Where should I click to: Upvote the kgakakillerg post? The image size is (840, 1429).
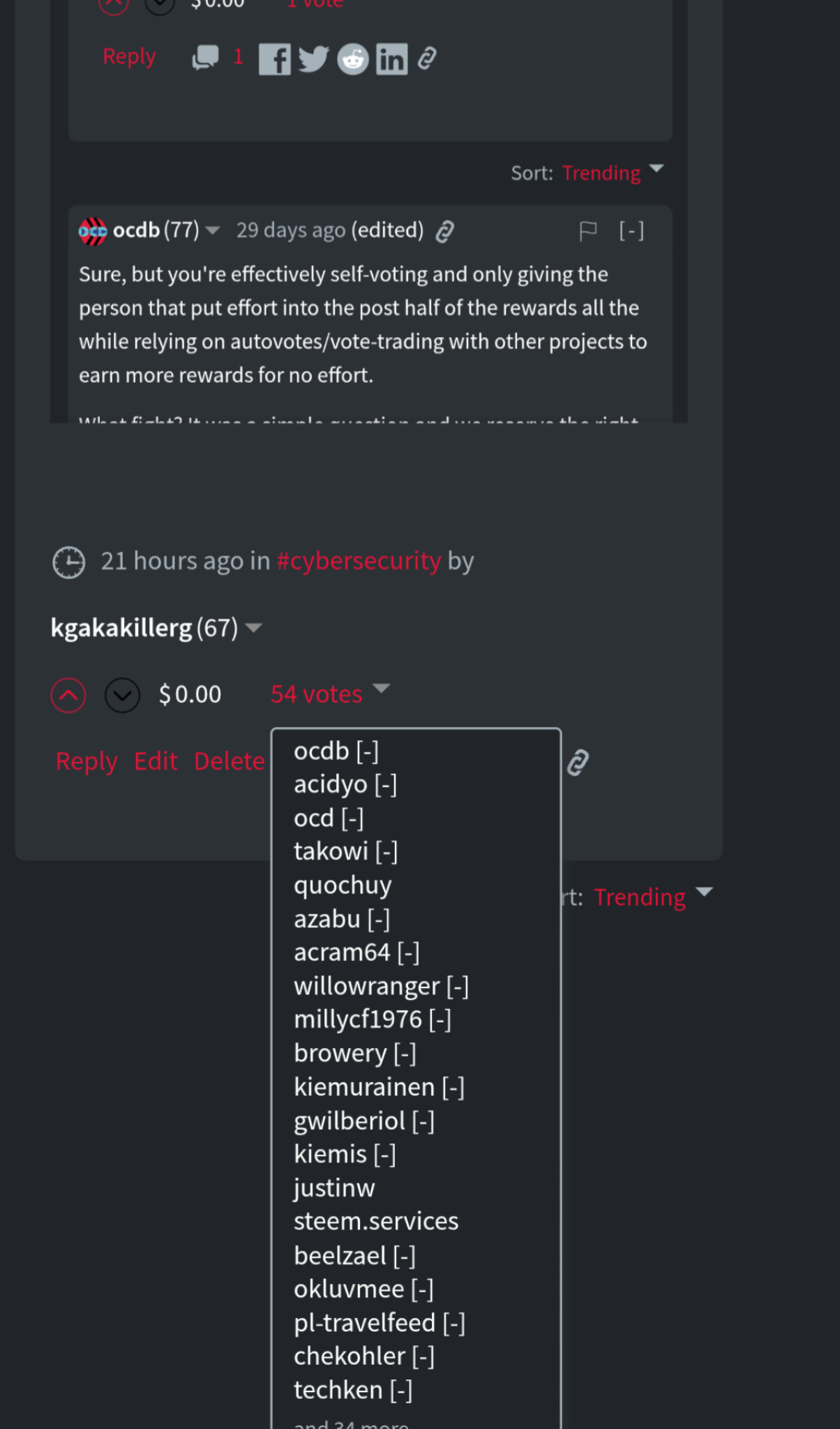(x=68, y=695)
